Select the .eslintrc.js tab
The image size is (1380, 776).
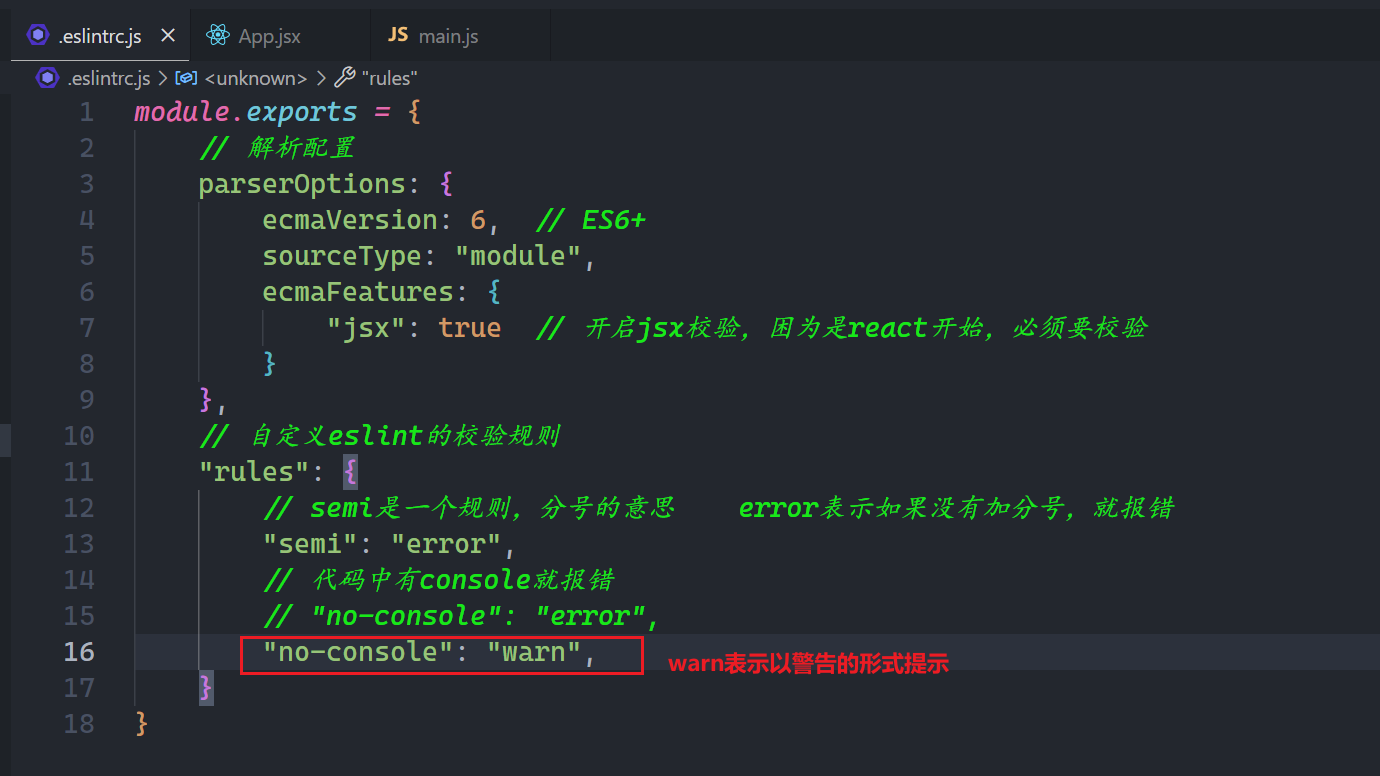point(98,36)
